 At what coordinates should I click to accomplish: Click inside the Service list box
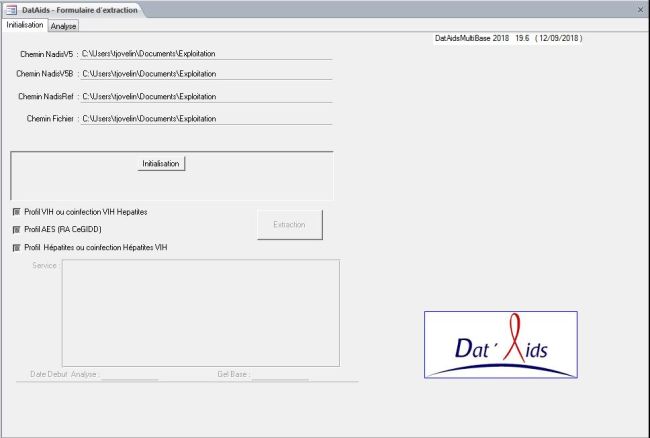click(200, 312)
